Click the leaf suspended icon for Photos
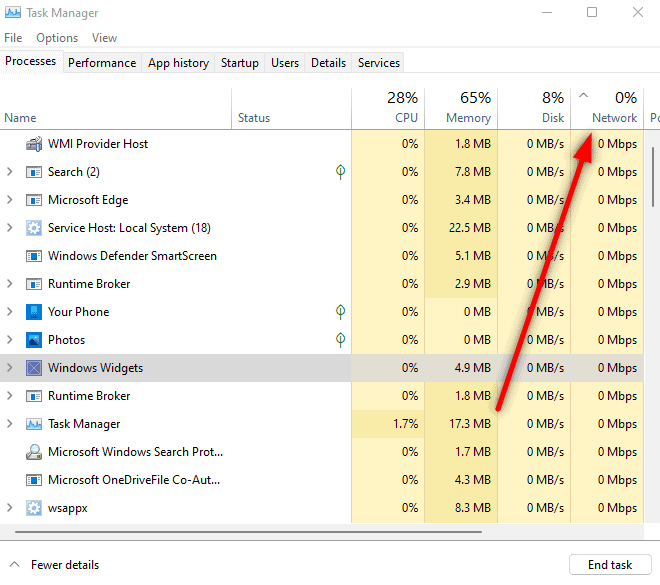 [x=341, y=340]
